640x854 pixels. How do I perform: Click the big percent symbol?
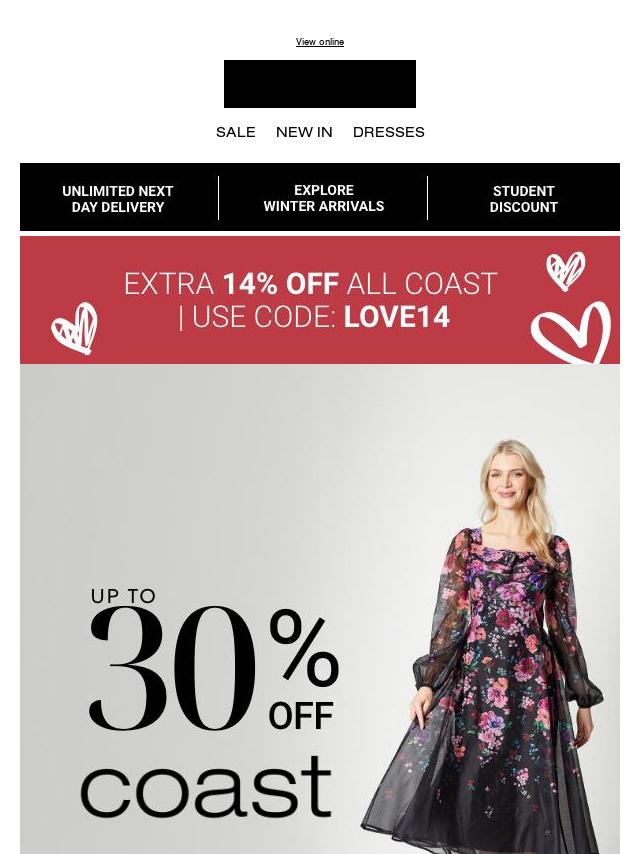[x=303, y=648]
